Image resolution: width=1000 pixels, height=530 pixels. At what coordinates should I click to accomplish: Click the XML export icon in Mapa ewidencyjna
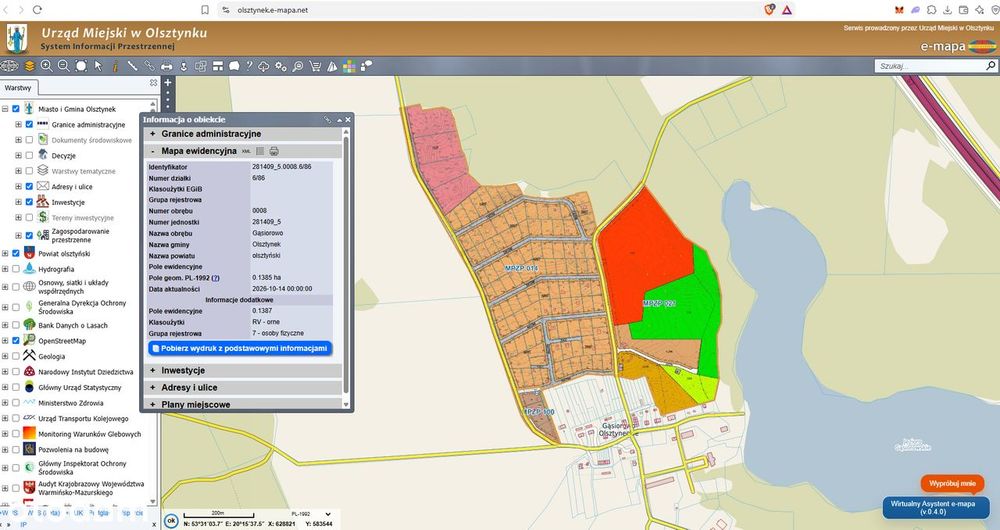coord(246,151)
